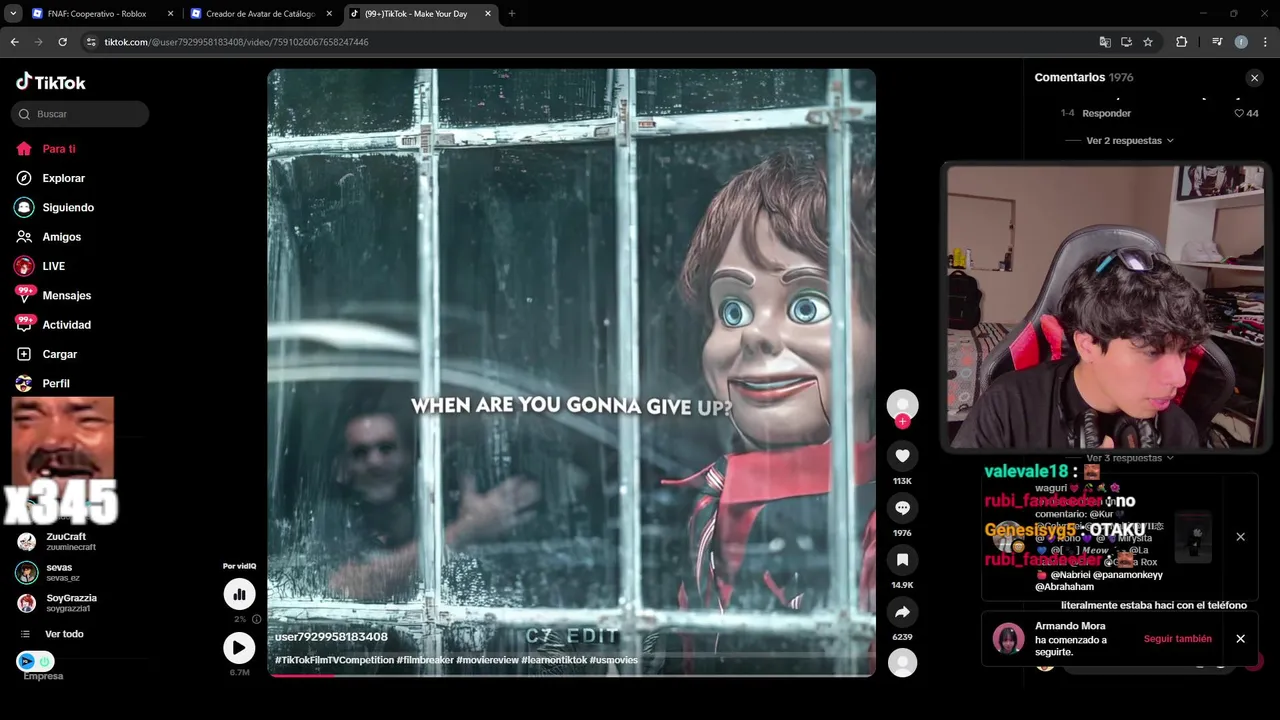Dismiss the mention notification popup

click(x=1240, y=537)
